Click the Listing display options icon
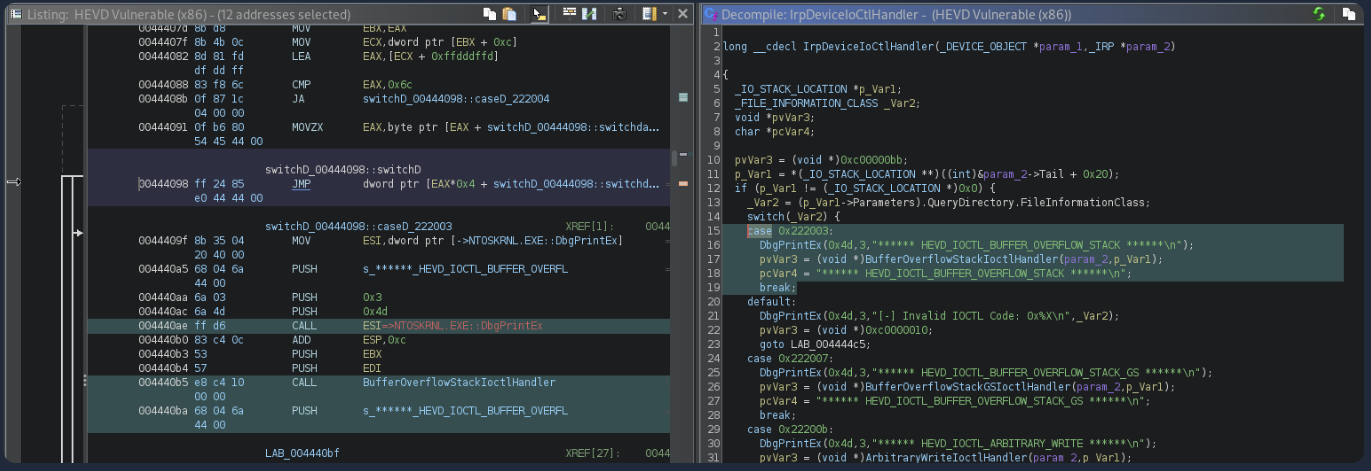Viewport: 1371px width, 471px height. [x=648, y=14]
